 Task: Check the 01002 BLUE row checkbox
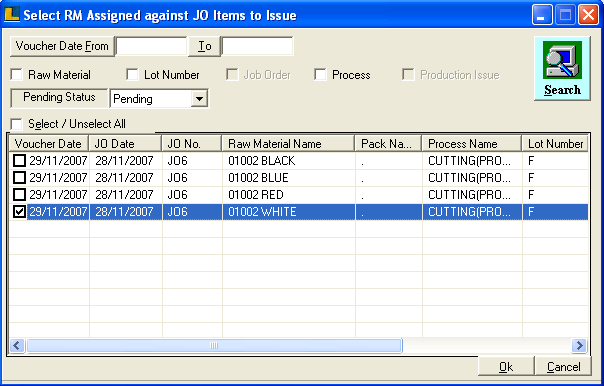point(19,178)
